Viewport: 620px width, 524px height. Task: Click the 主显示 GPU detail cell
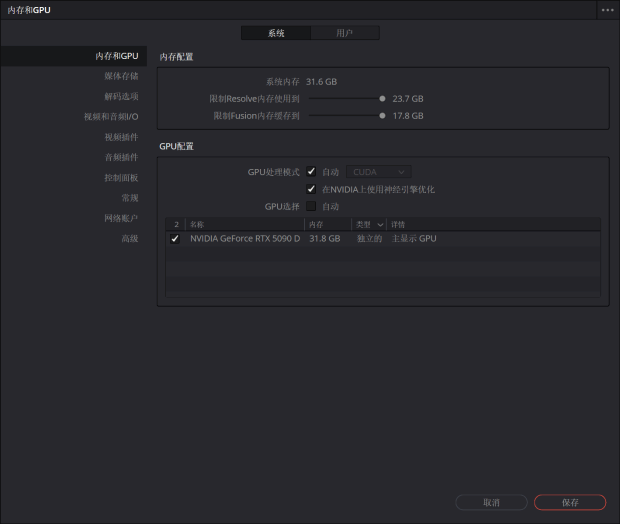point(414,239)
